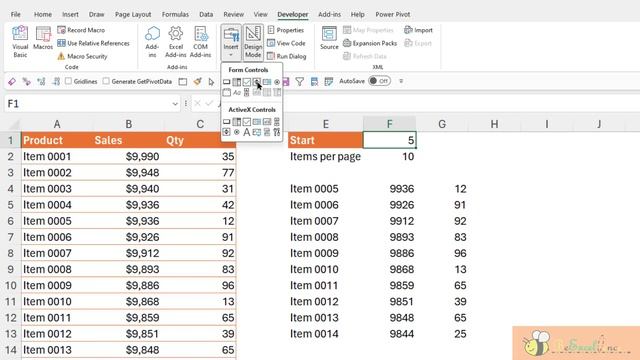
Task: Click cell "Item 0003" in column A
Action: coord(57,189)
